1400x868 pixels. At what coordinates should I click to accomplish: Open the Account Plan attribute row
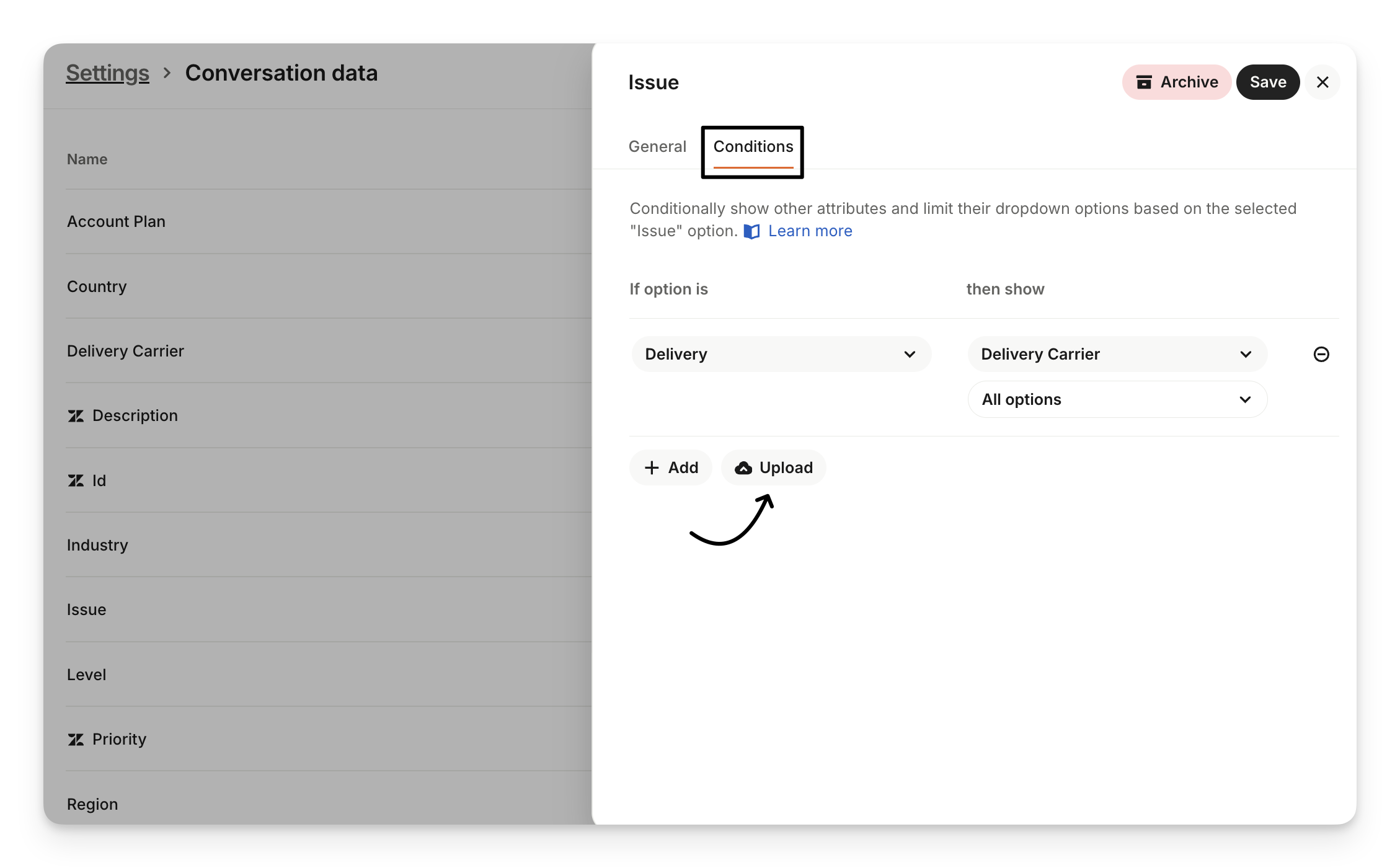pos(116,222)
